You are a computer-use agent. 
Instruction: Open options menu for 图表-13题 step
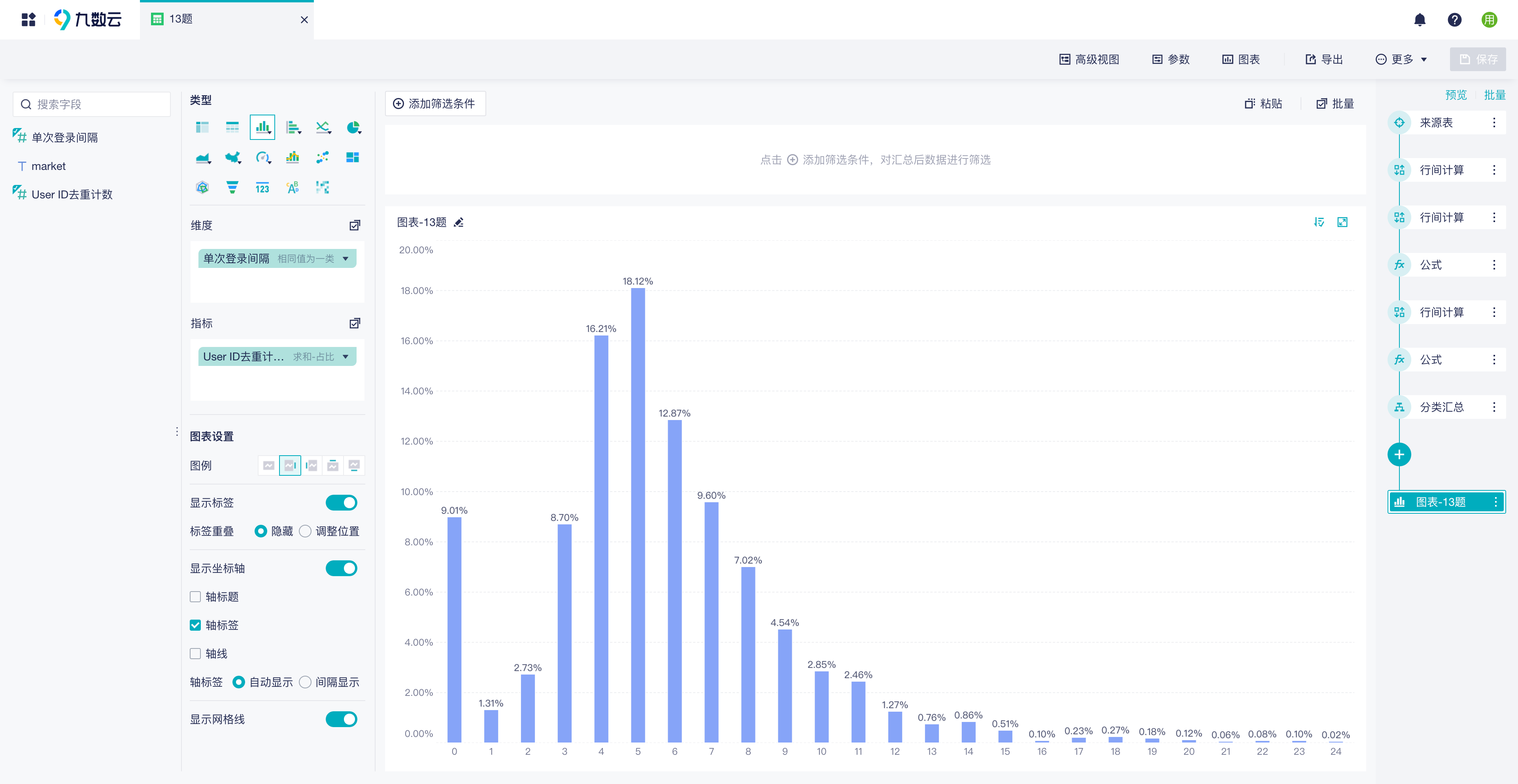[1495, 502]
